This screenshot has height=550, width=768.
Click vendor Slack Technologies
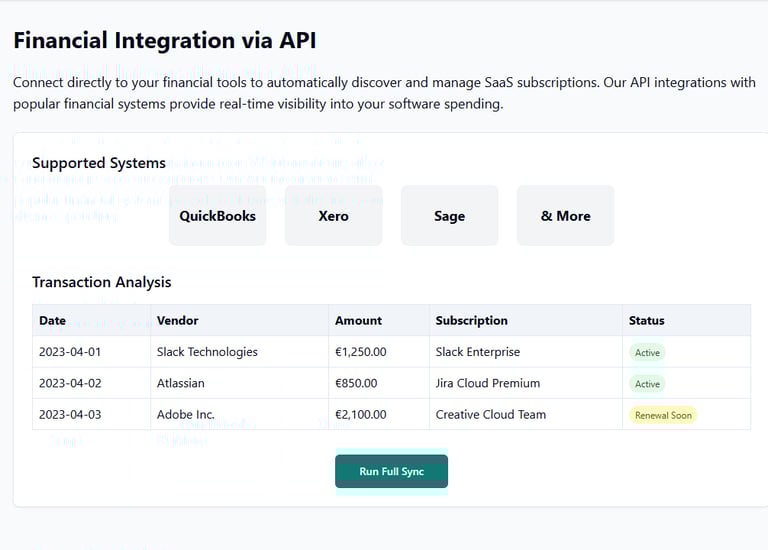pyautogui.click(x=207, y=352)
